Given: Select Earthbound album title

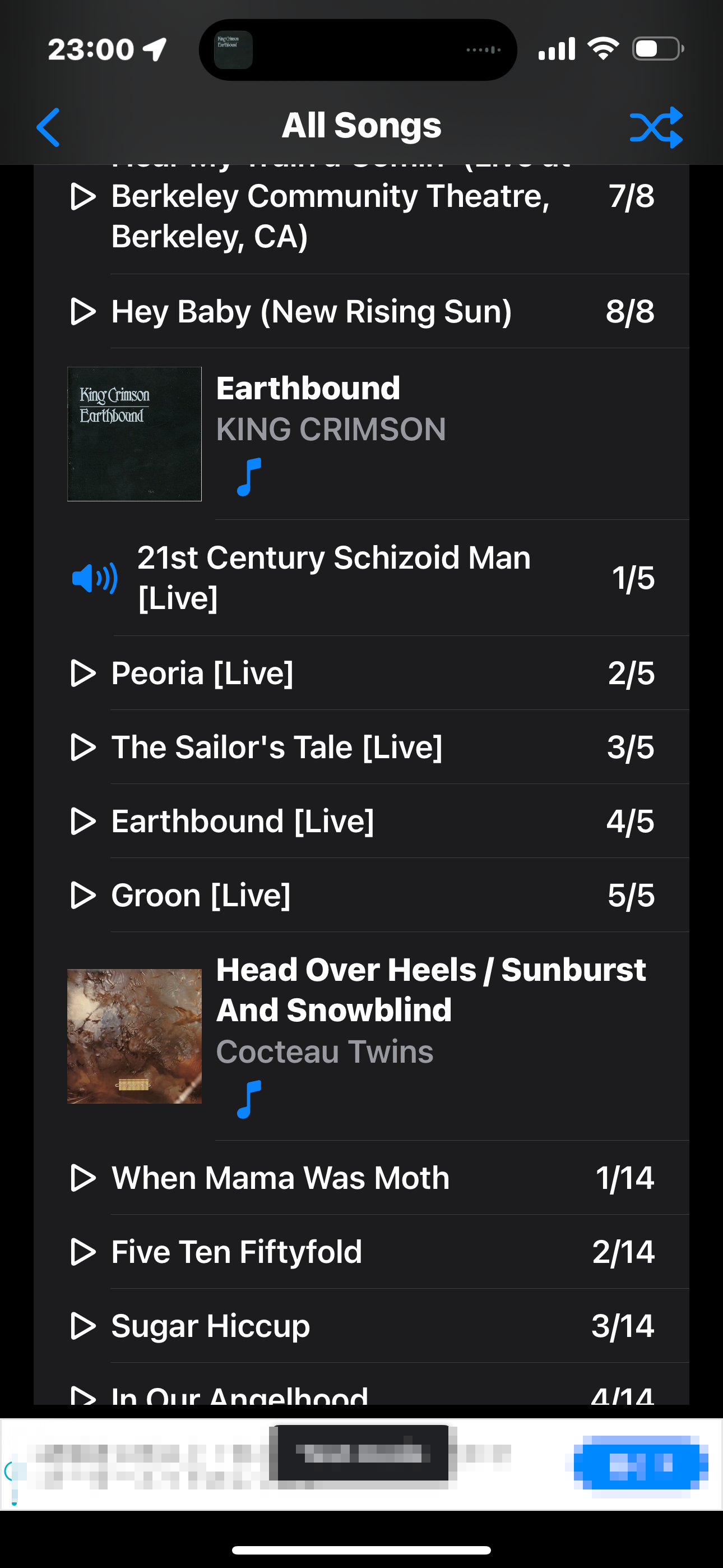Looking at the screenshot, I should [x=308, y=388].
